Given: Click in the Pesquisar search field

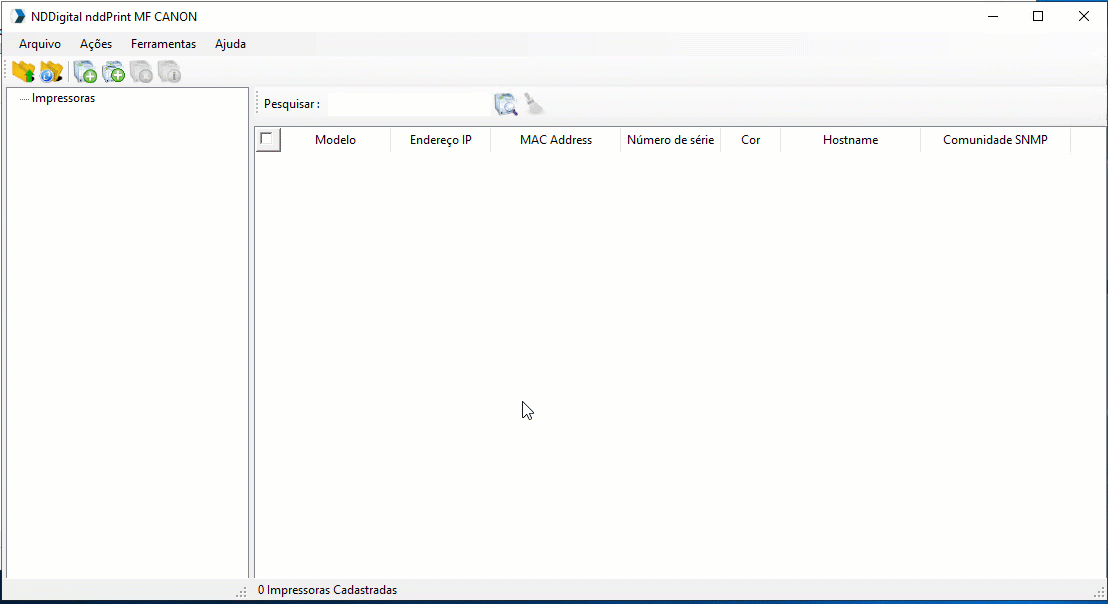Looking at the screenshot, I should click(x=408, y=104).
